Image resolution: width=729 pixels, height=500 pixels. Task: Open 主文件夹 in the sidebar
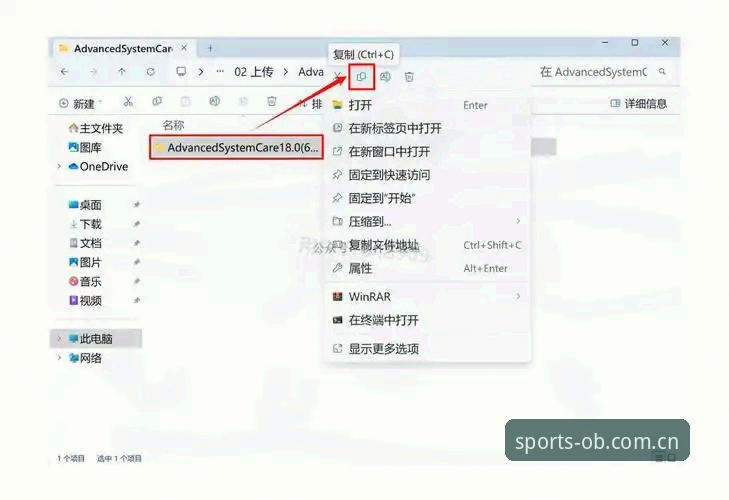(x=96, y=128)
